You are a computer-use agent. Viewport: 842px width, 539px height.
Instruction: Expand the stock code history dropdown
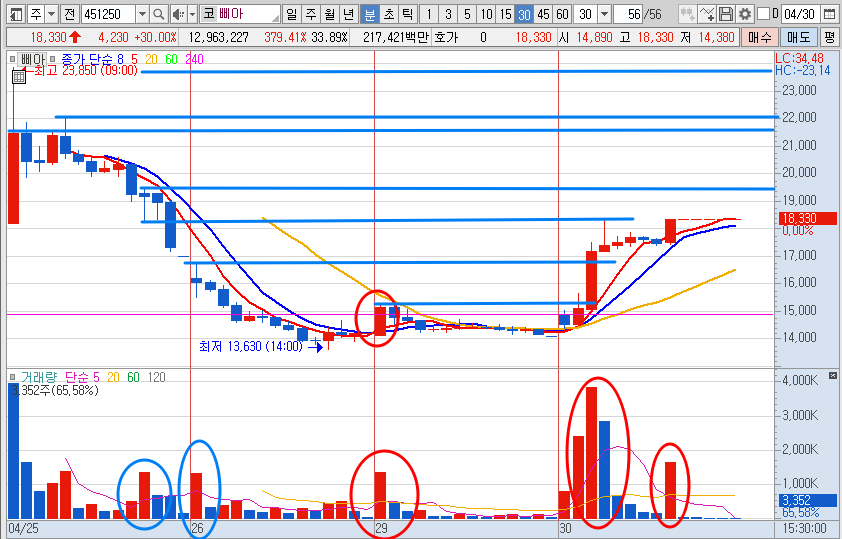(x=142, y=14)
